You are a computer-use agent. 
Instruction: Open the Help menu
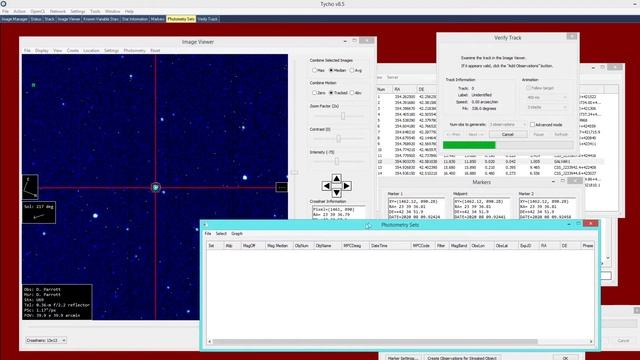coord(129,11)
